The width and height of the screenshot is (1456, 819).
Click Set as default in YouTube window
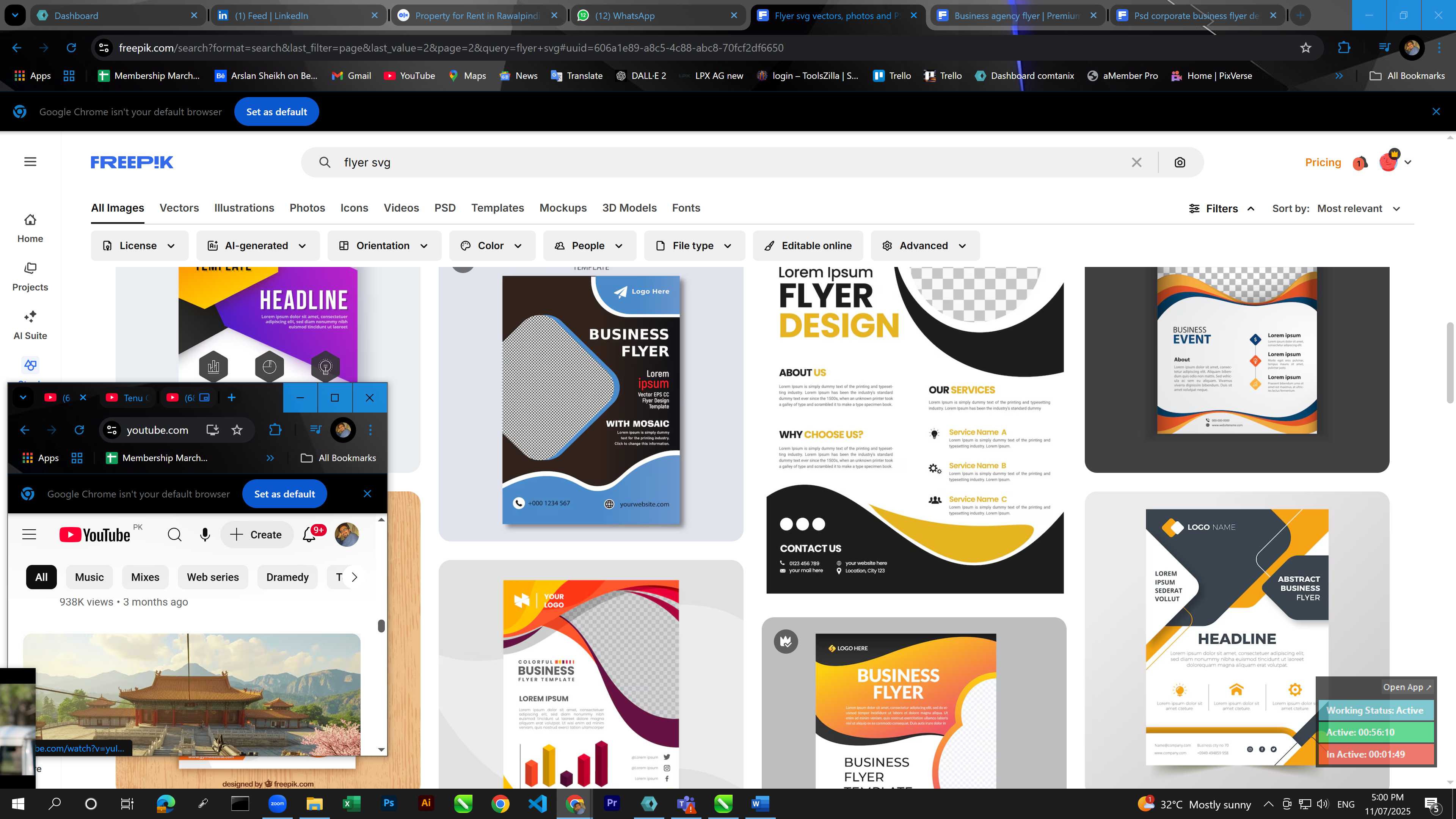click(x=284, y=494)
